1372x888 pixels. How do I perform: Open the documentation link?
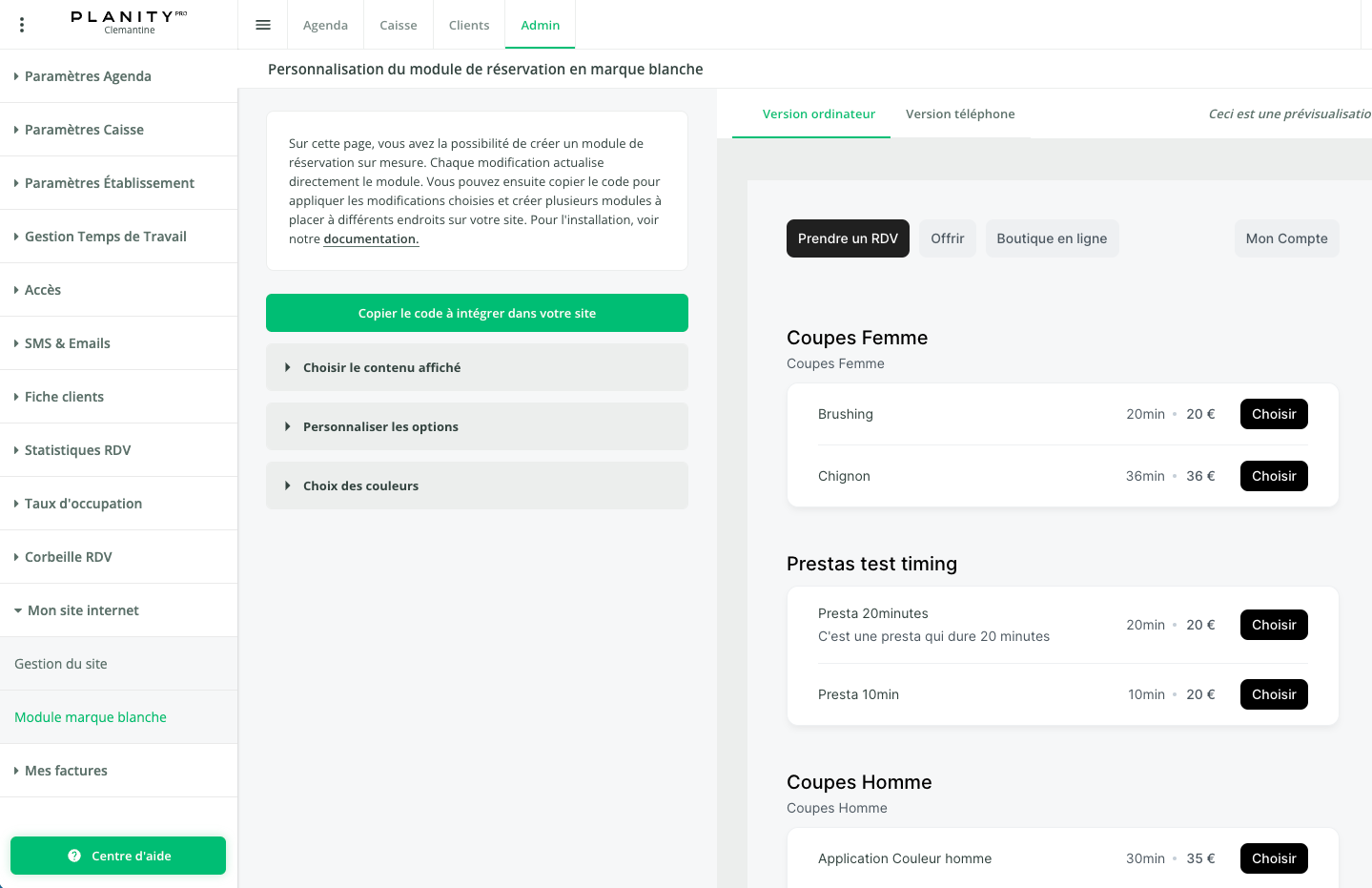pos(371,239)
